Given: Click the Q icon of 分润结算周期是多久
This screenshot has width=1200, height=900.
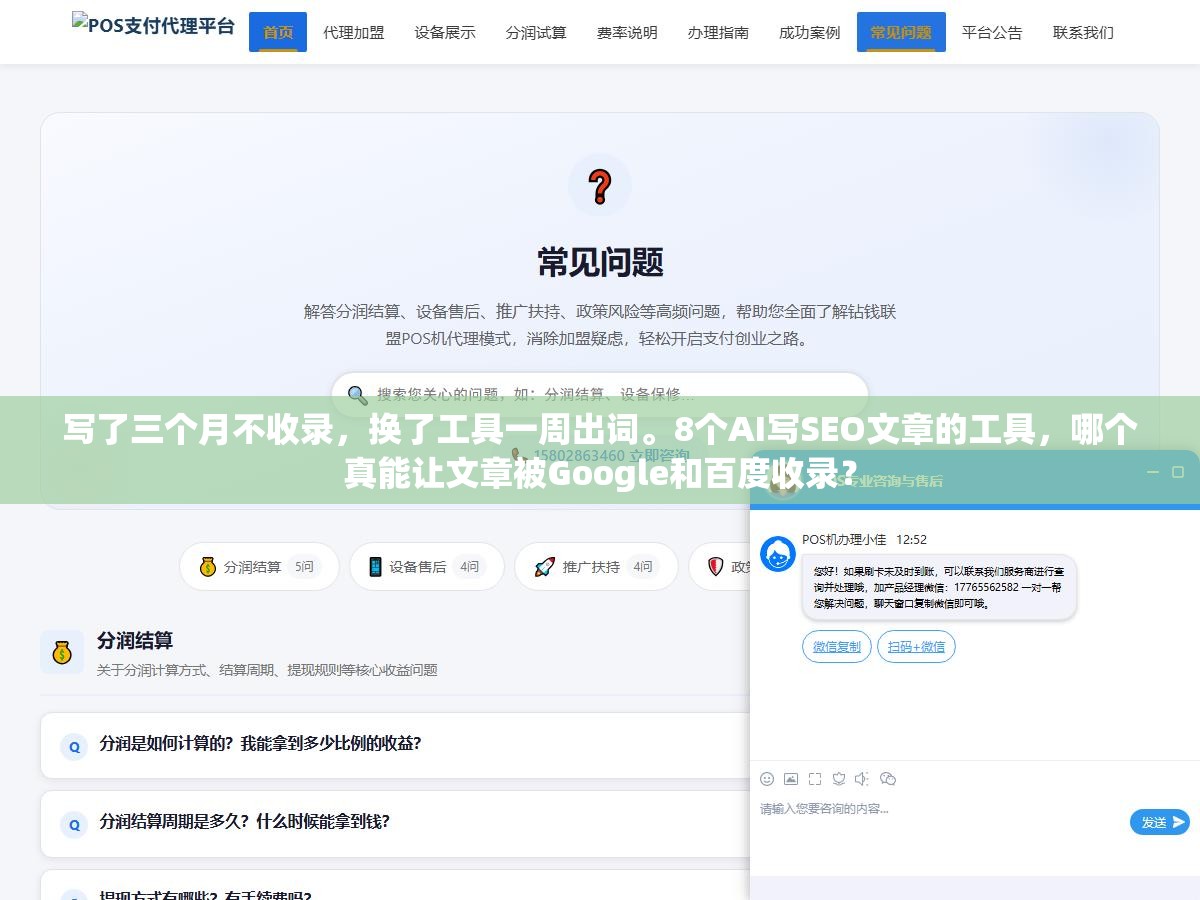Looking at the screenshot, I should [x=74, y=824].
